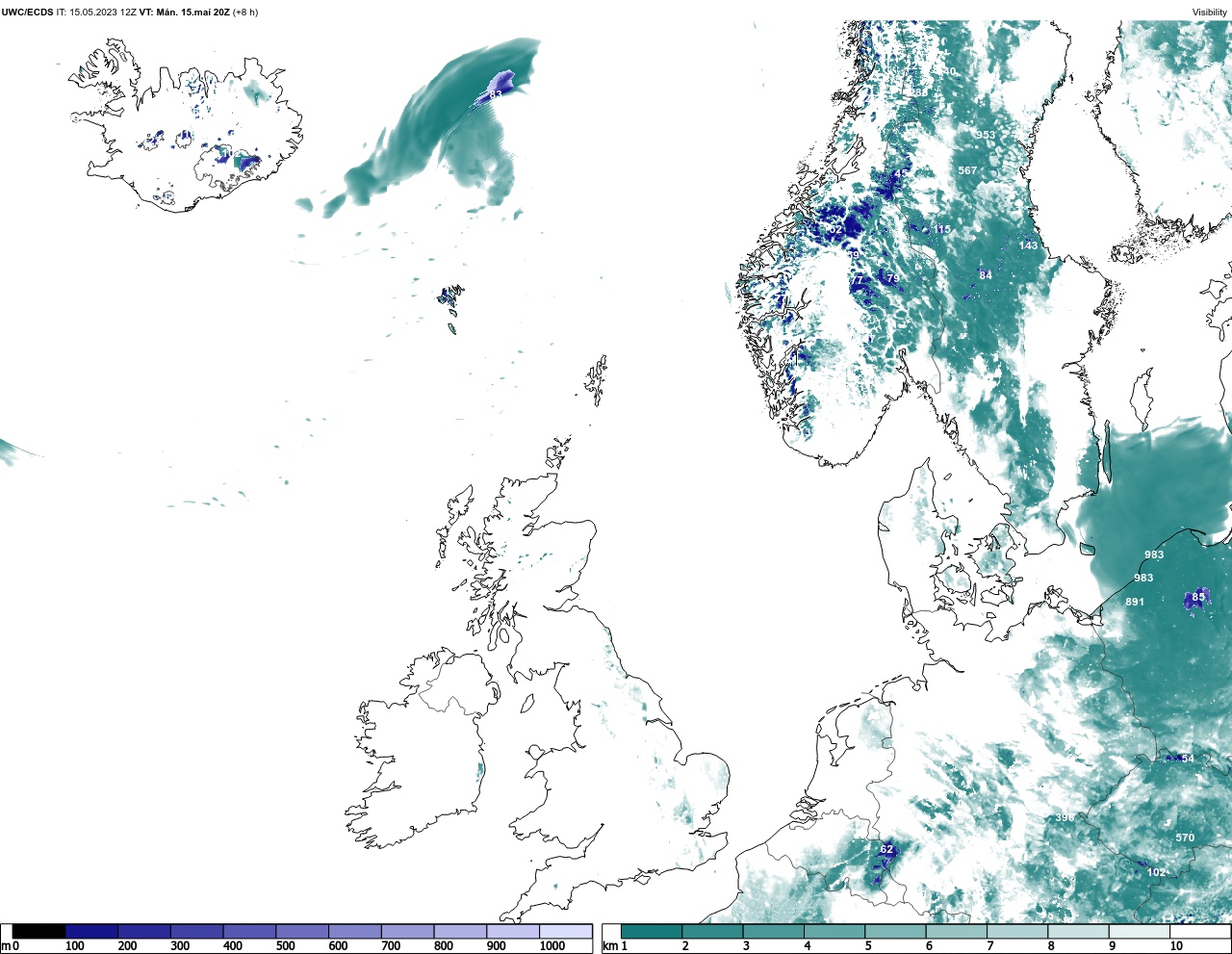Click the '(+8 h)' forecast offset text

click(x=245, y=13)
